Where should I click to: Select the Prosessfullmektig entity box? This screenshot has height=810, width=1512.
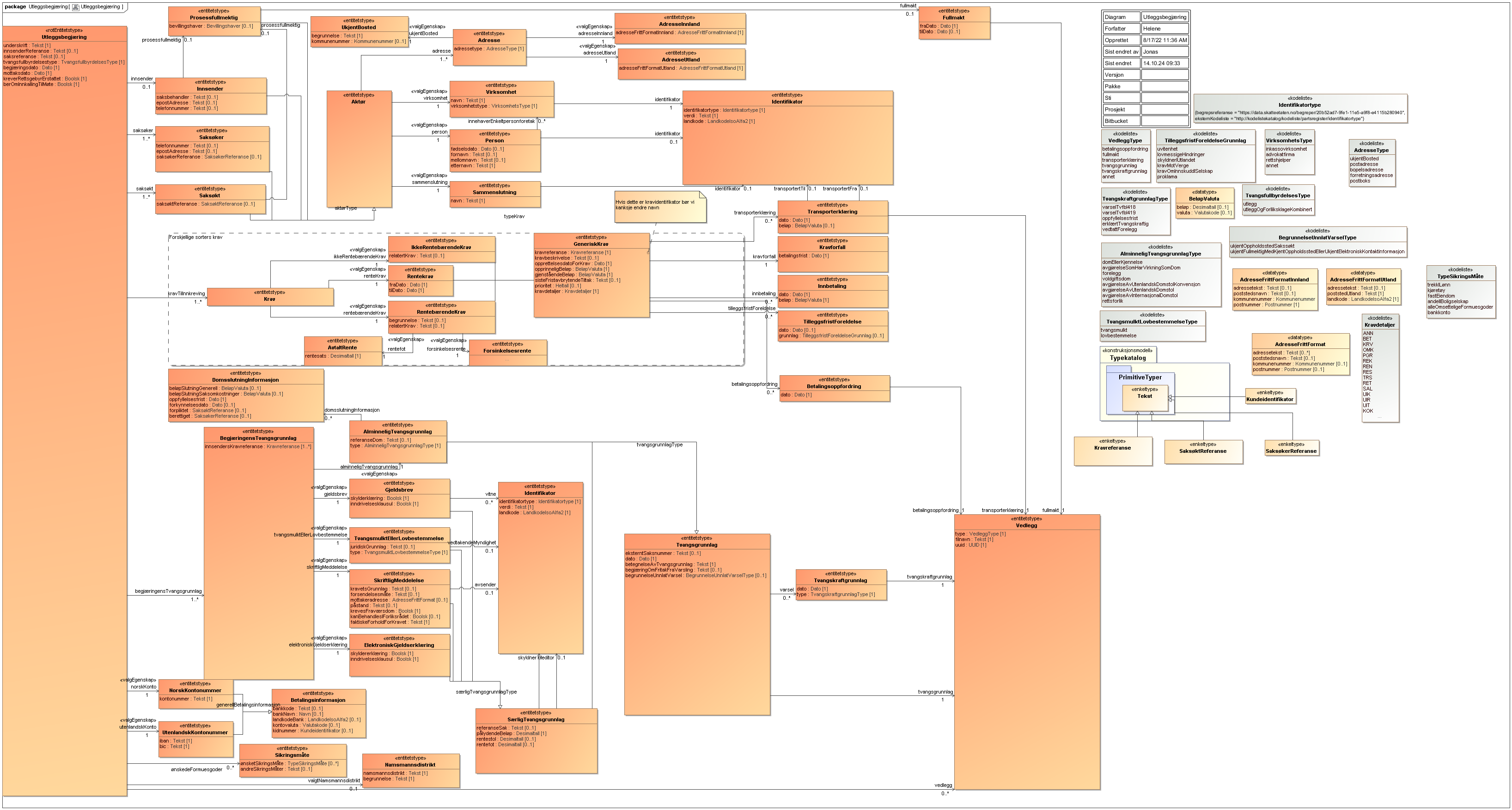point(214,22)
